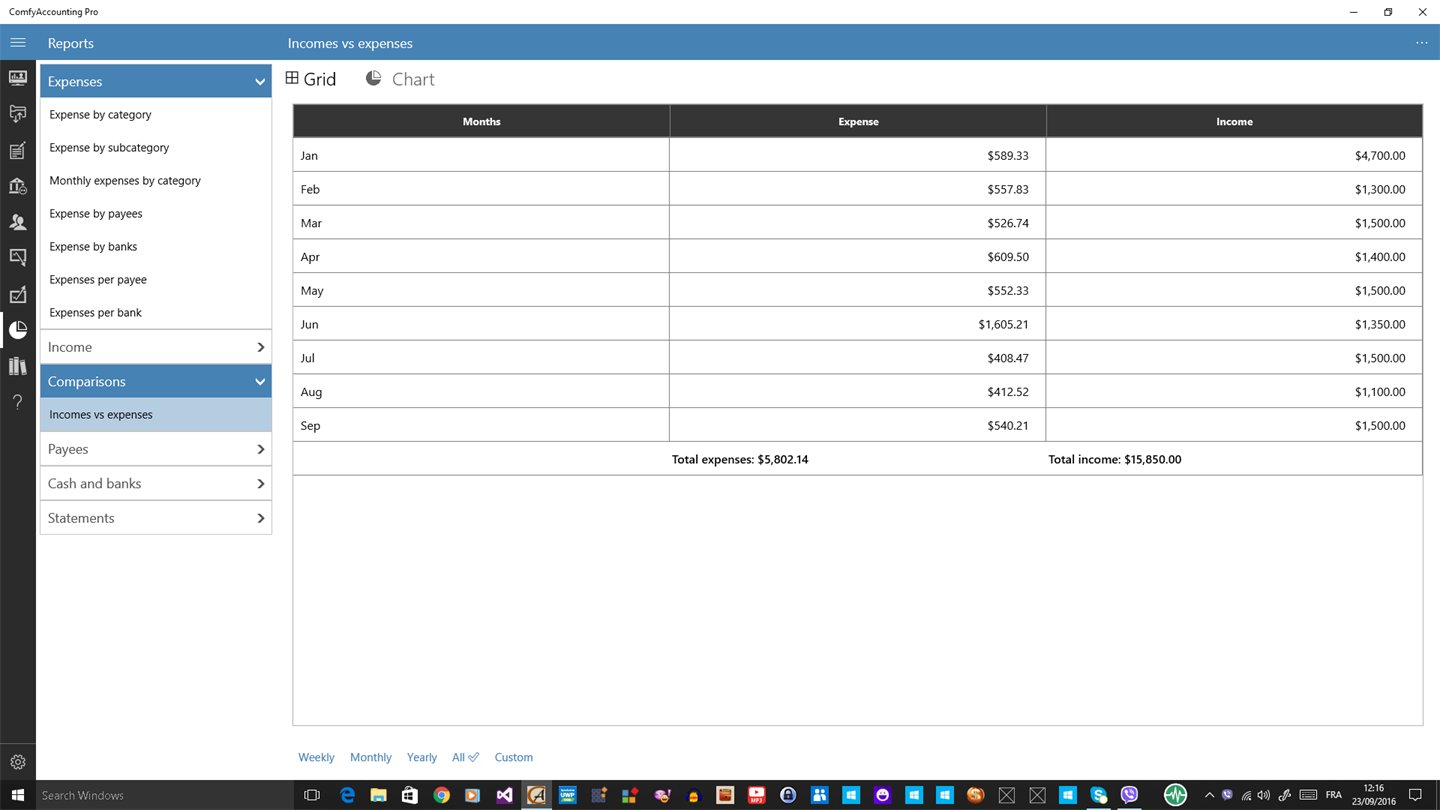The image size is (1440, 810).
Task: Expand the Payees section
Action: coord(156,449)
